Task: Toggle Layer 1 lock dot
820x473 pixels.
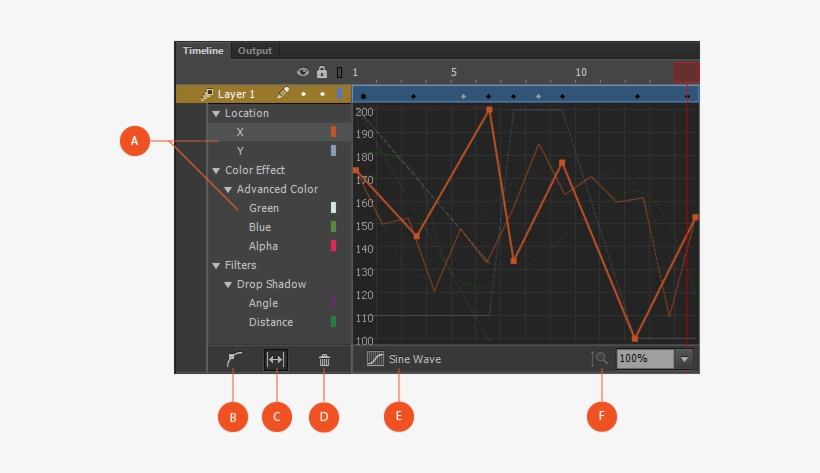Action: (322, 94)
